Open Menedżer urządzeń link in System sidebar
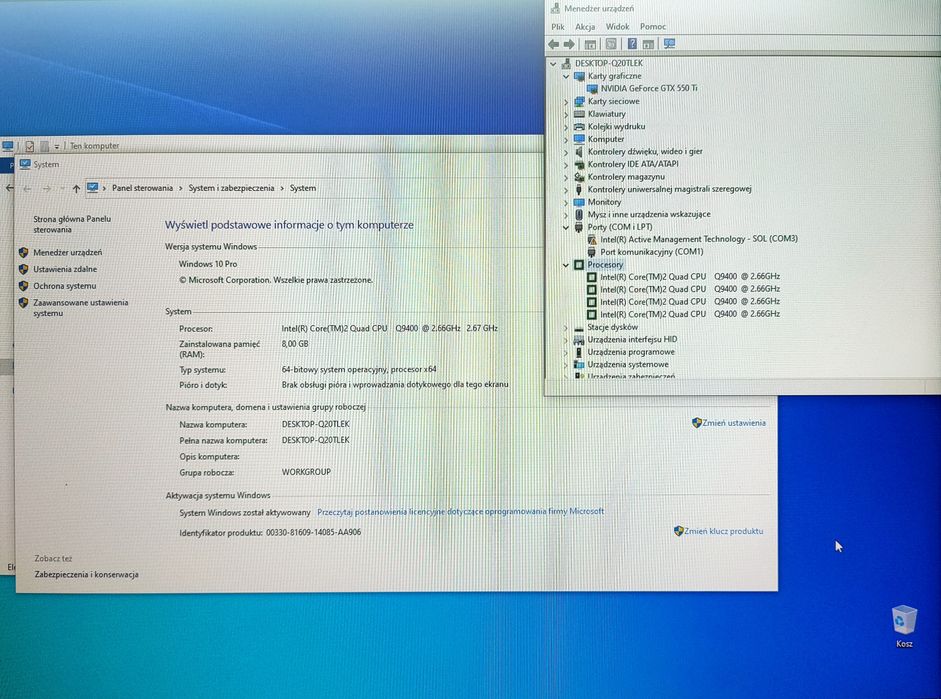941x699 pixels. pyautogui.click(x=67, y=253)
